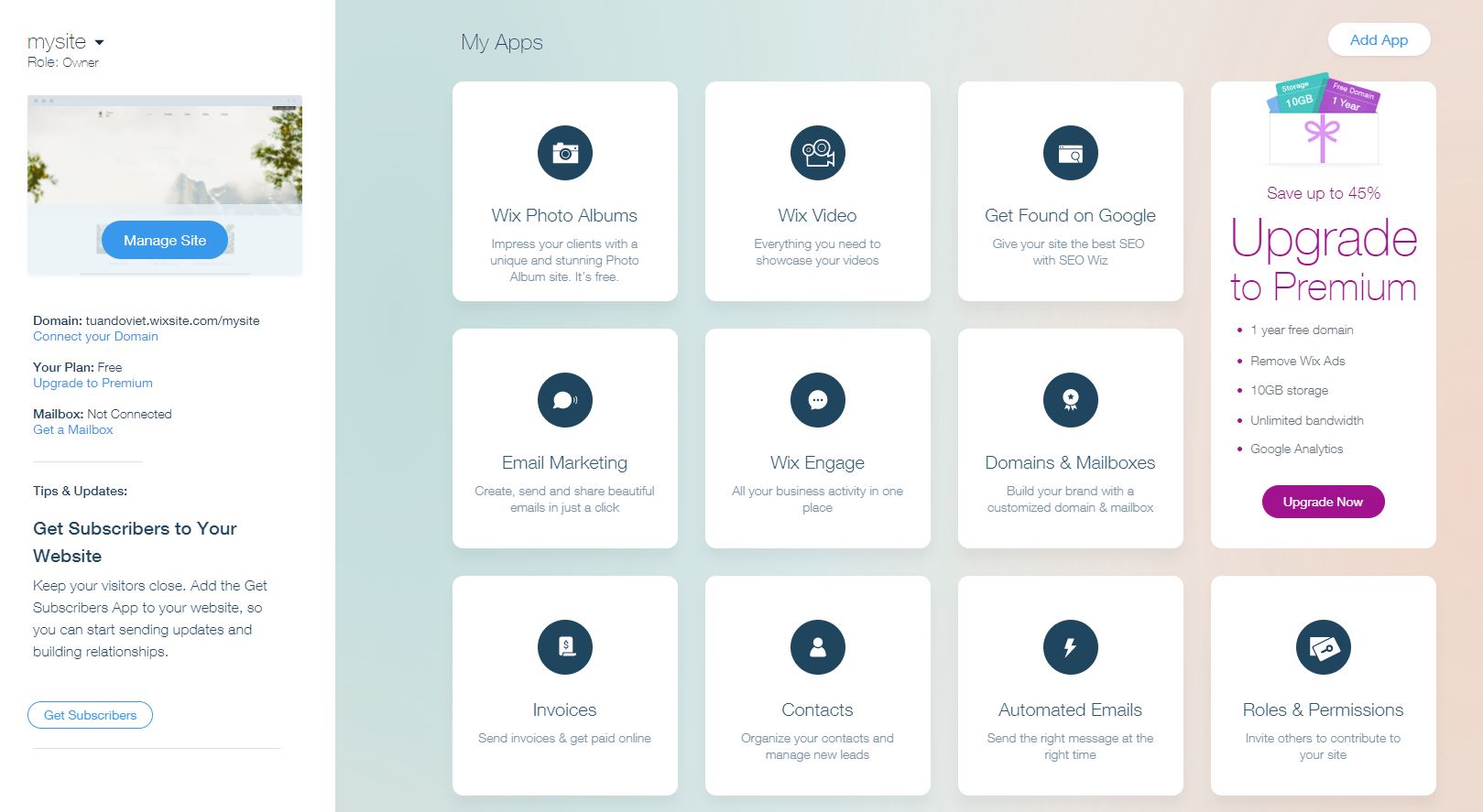Click the 'Google Analytics' bullet
Screen dimensions: 1483x812
tap(1296, 449)
